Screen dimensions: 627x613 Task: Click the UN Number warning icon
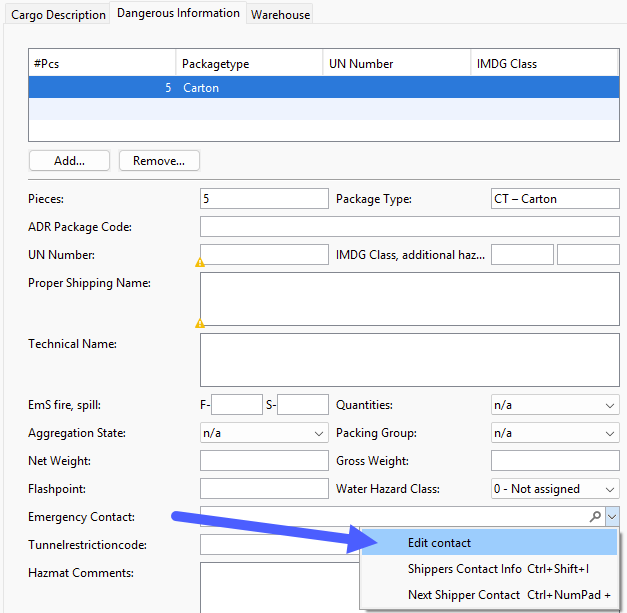(200, 263)
